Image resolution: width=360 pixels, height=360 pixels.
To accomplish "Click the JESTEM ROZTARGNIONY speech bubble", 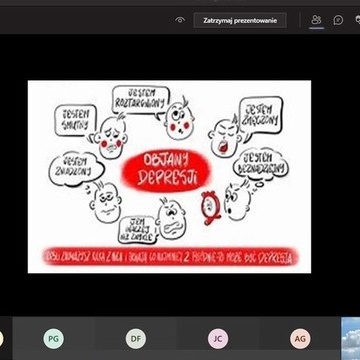I will coord(140,100).
